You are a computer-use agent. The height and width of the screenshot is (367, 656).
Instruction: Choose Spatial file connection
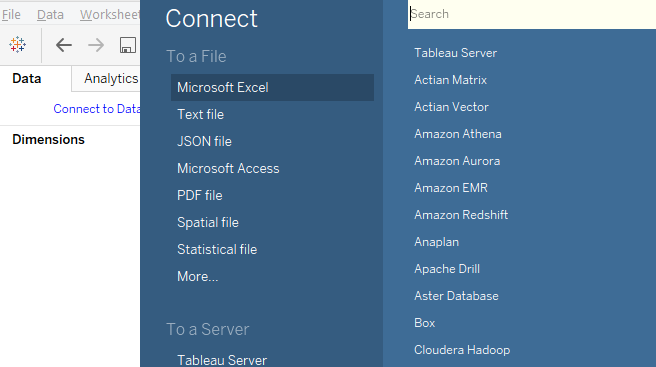coord(208,223)
